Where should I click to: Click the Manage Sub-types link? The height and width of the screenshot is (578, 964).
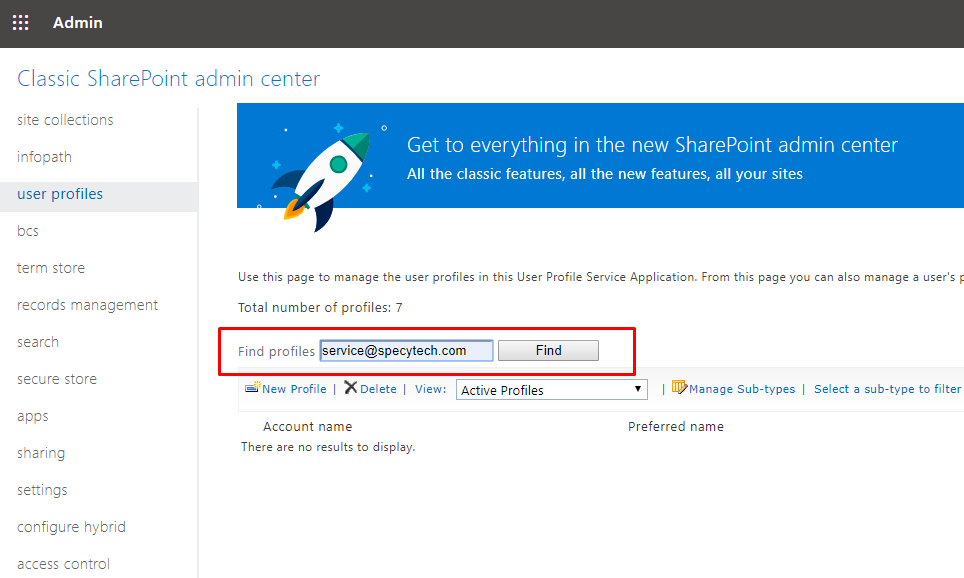click(x=742, y=389)
